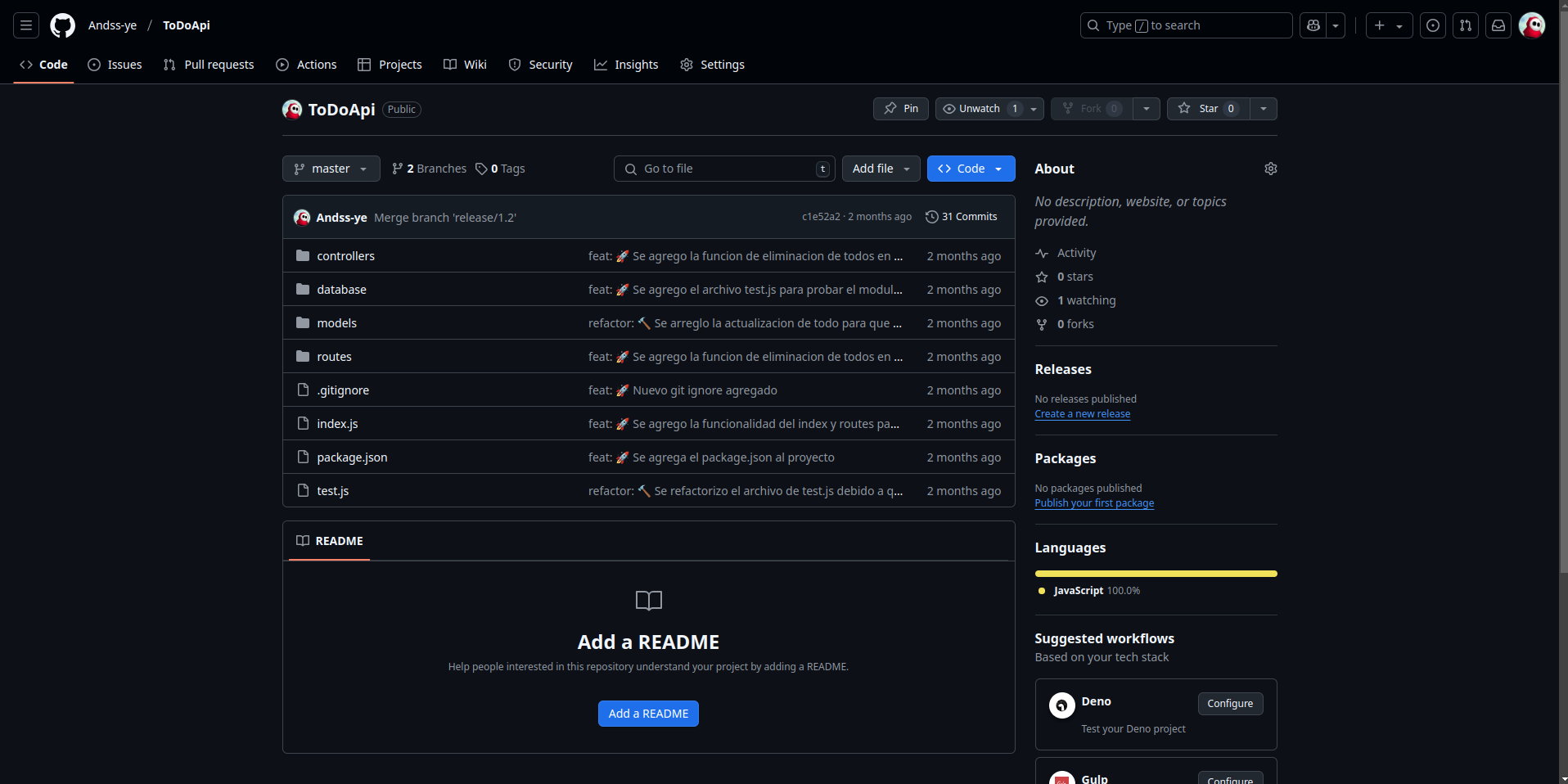The height and width of the screenshot is (784, 1568).
Task: Open the test.js file
Action: (332, 491)
